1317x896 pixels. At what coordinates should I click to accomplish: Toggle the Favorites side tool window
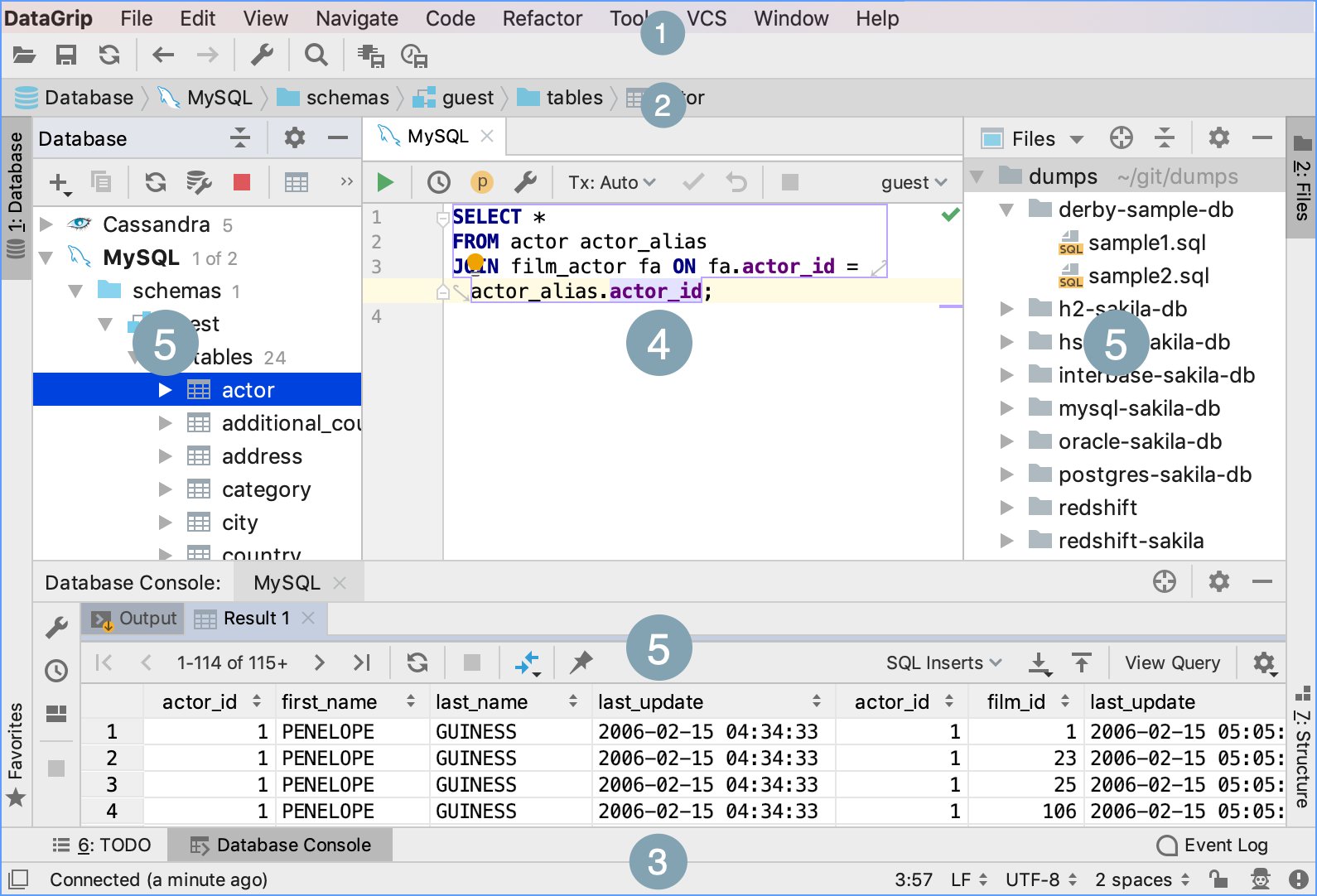[x=16, y=754]
